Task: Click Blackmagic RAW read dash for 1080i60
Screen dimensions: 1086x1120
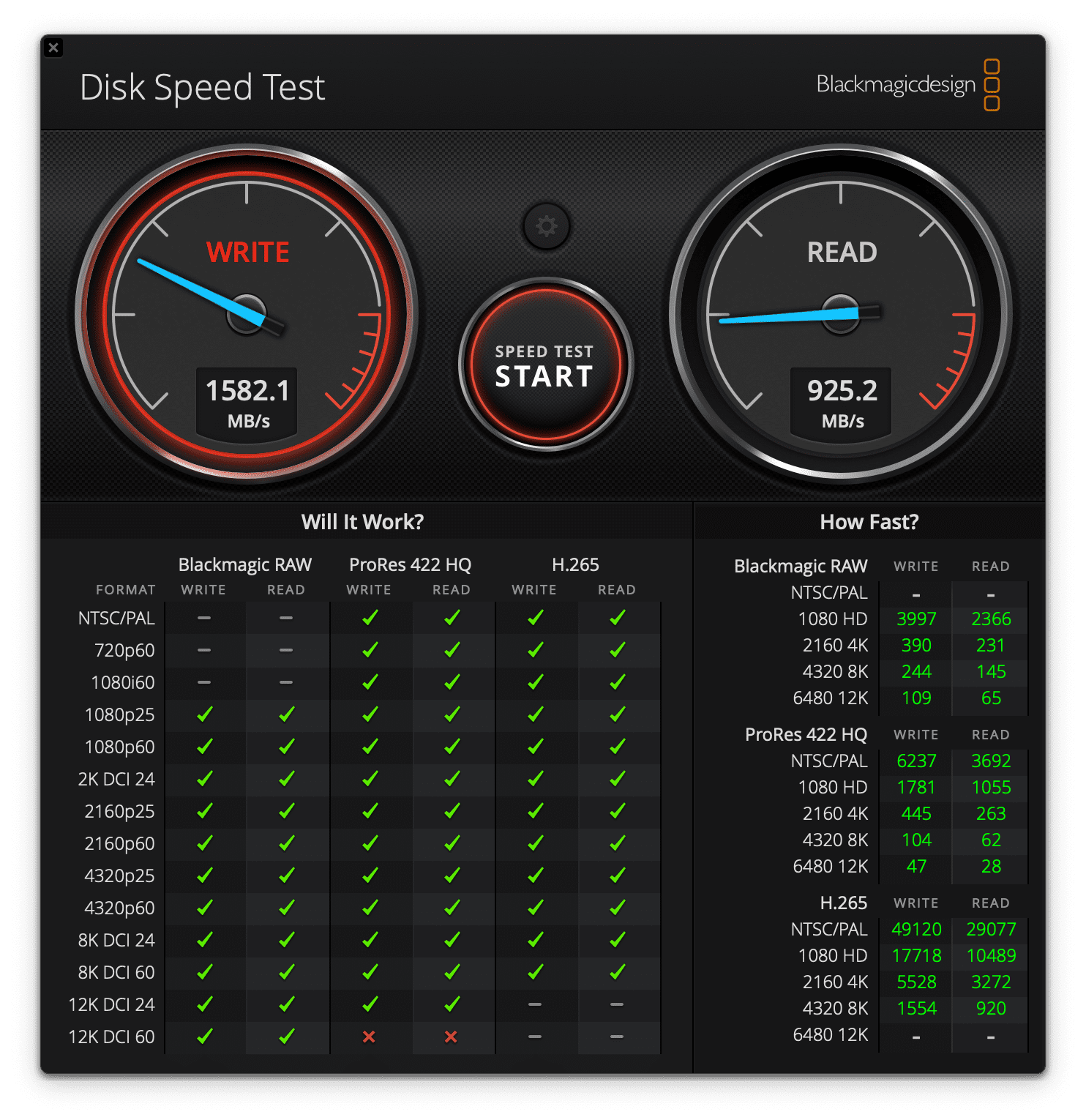Action: point(286,682)
